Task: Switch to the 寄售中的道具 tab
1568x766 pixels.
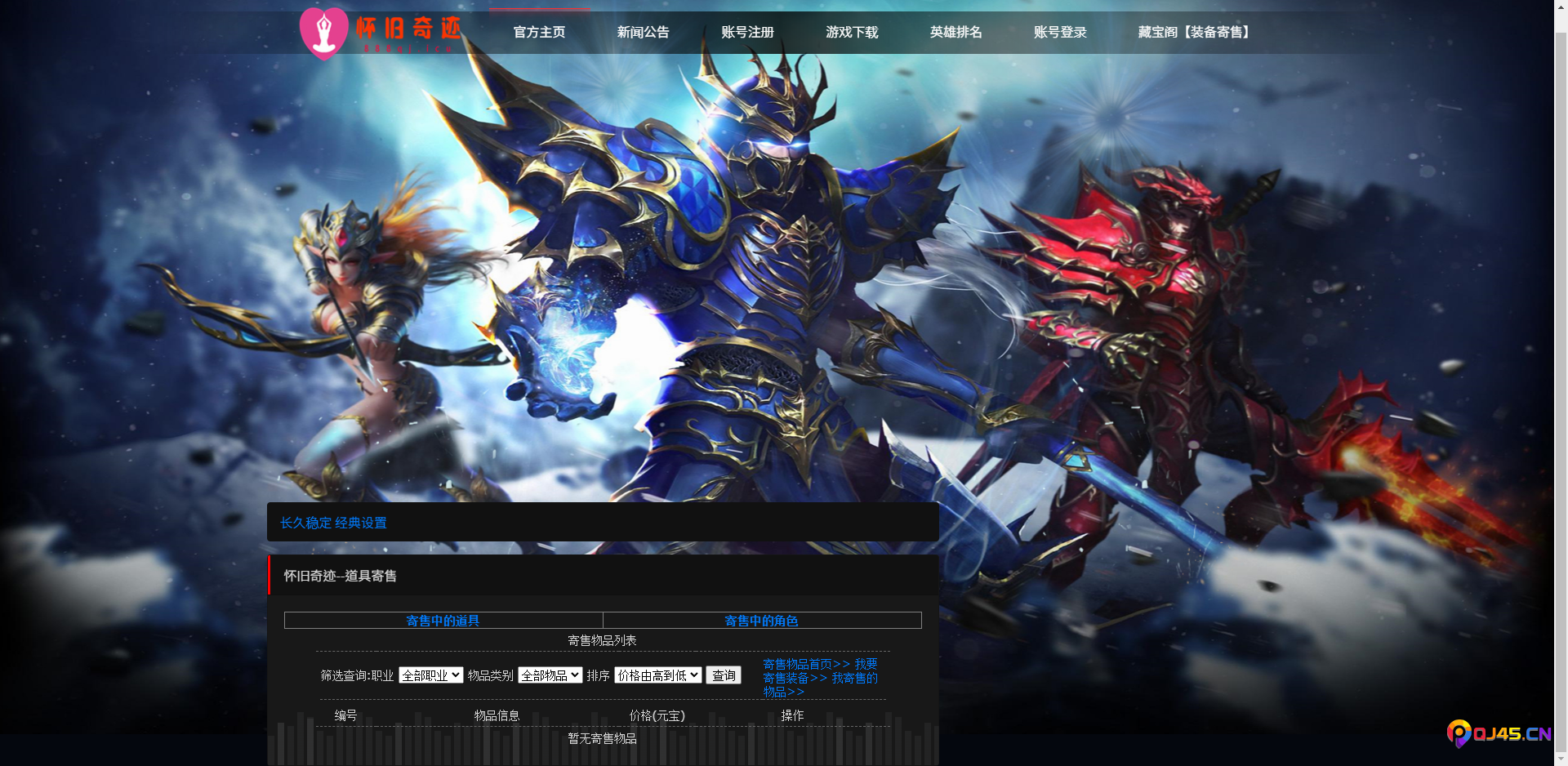Action: [x=443, y=621]
